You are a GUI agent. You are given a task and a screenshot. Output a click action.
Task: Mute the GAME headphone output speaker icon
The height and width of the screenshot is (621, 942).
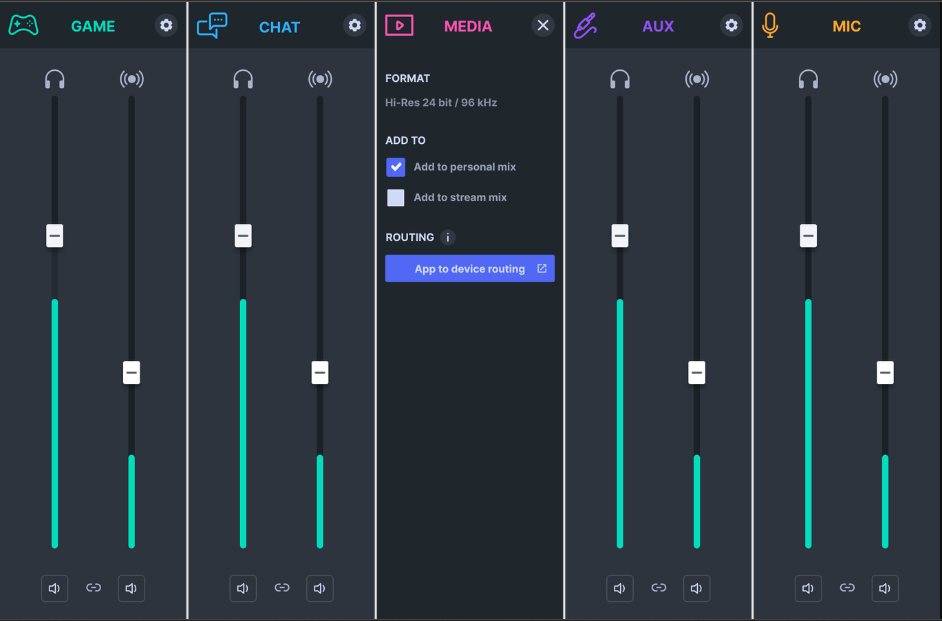coord(54,588)
